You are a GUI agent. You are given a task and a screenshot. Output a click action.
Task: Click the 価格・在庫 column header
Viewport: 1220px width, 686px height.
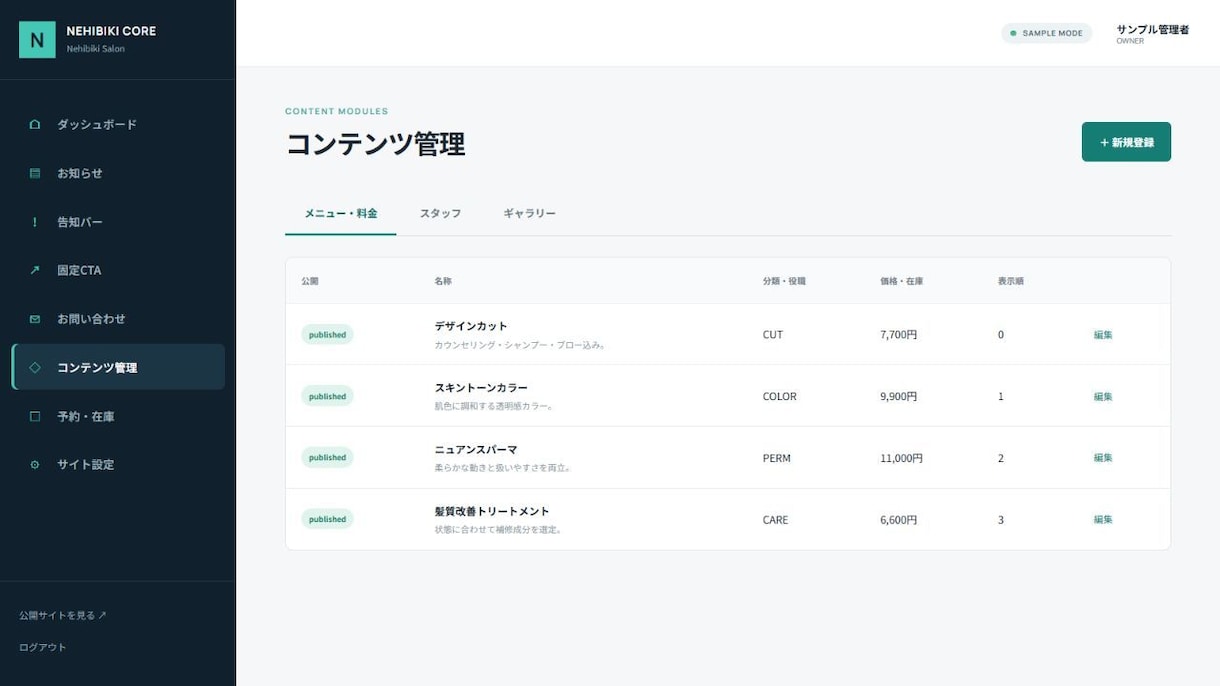pyautogui.click(x=902, y=281)
